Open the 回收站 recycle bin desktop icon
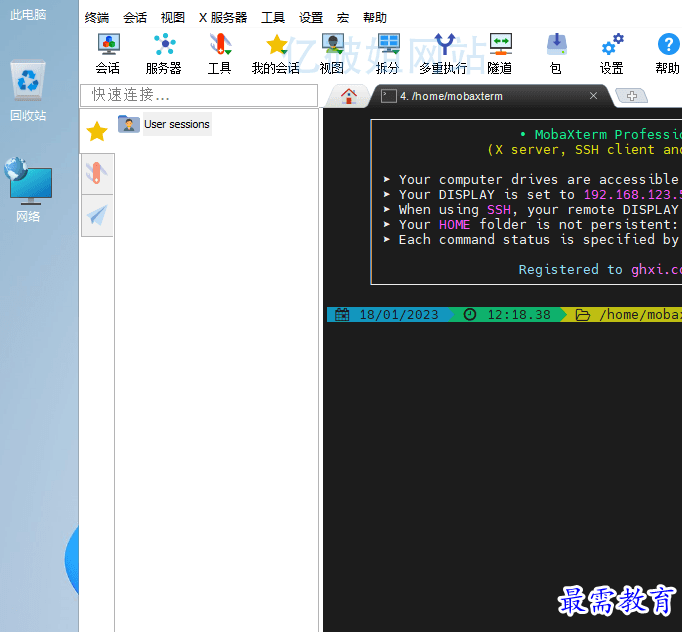 click(28, 91)
